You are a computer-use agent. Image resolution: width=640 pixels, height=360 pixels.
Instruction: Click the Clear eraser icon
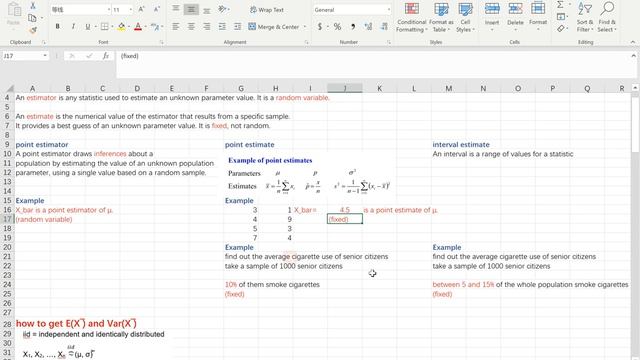561,29
